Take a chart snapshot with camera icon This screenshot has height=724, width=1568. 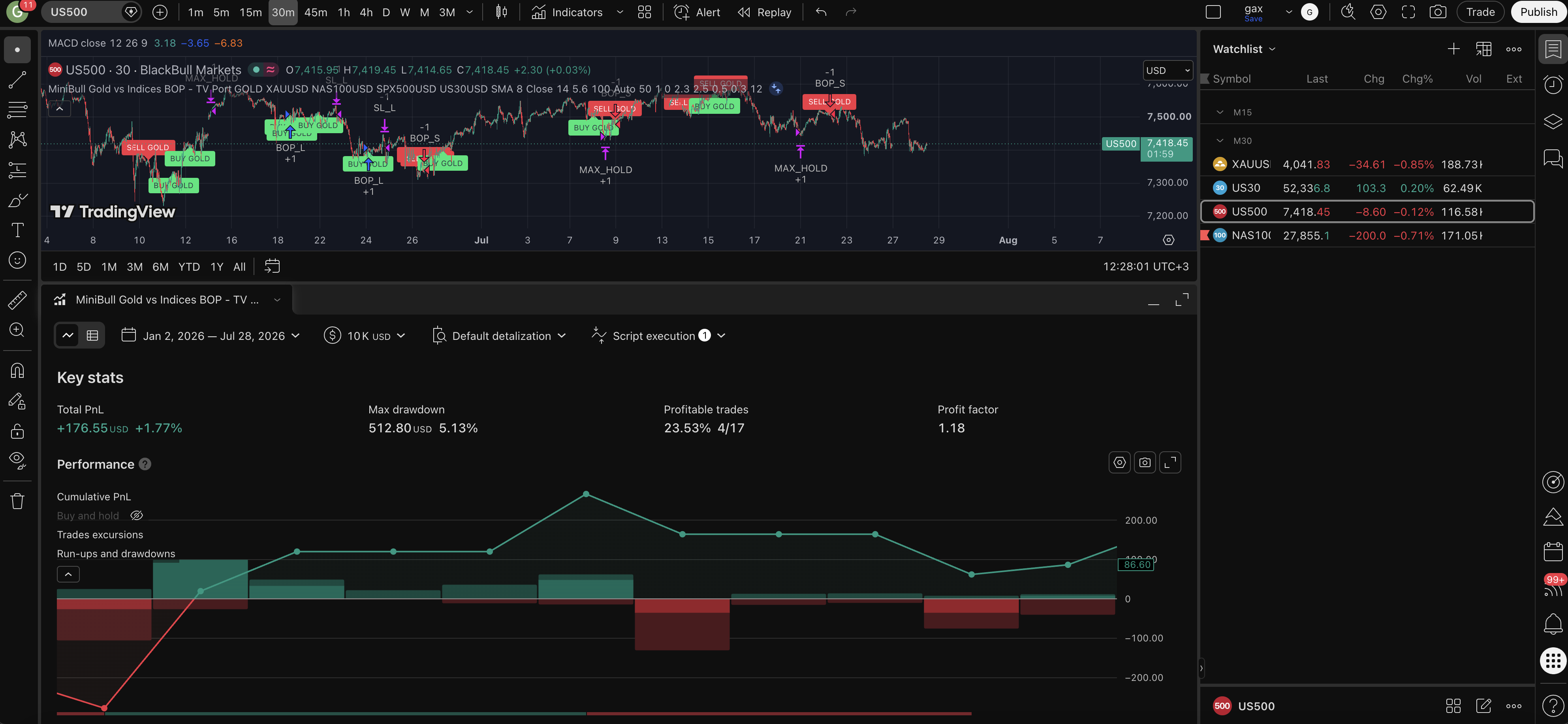pyautogui.click(x=1438, y=12)
